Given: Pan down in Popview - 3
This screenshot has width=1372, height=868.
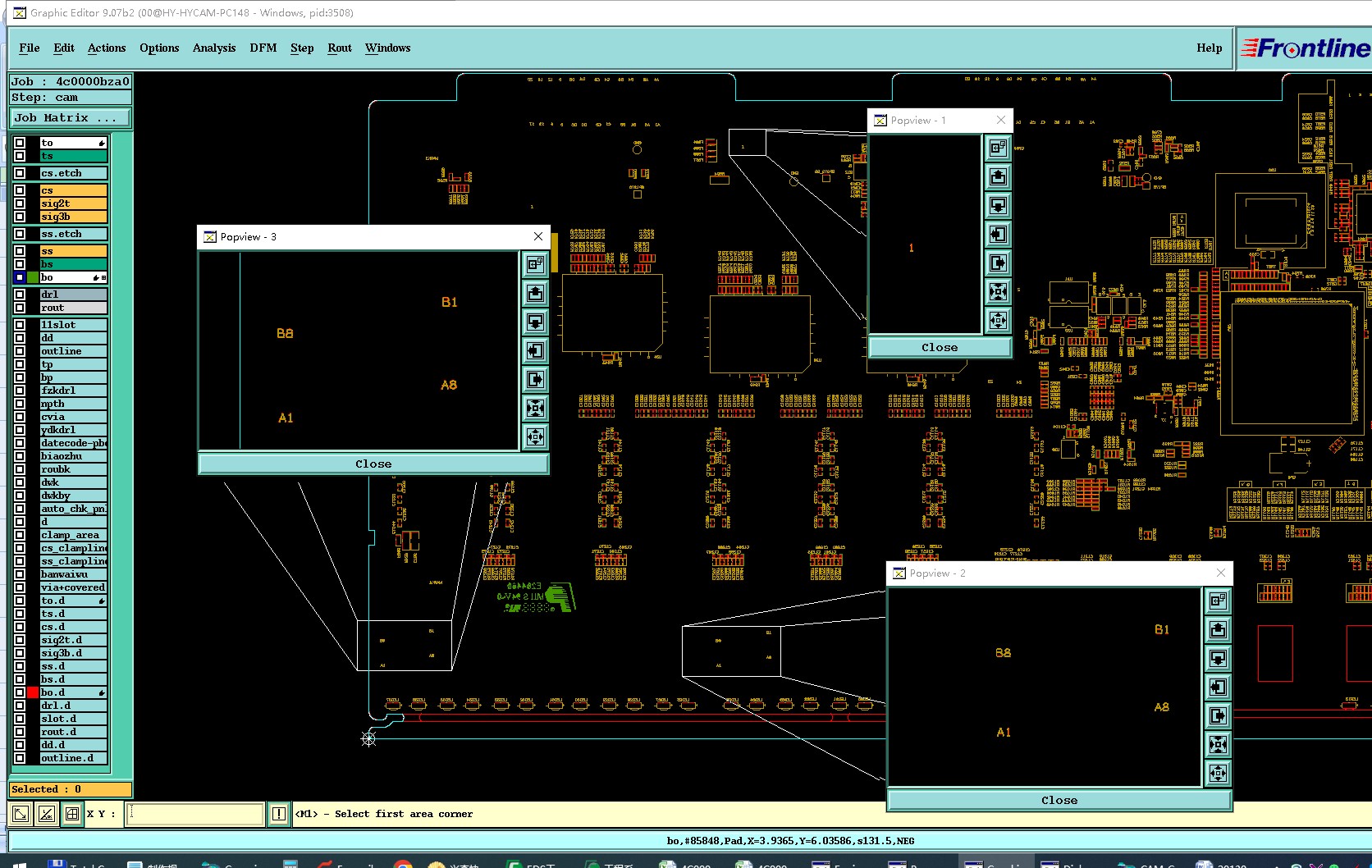Looking at the screenshot, I should tap(535, 322).
